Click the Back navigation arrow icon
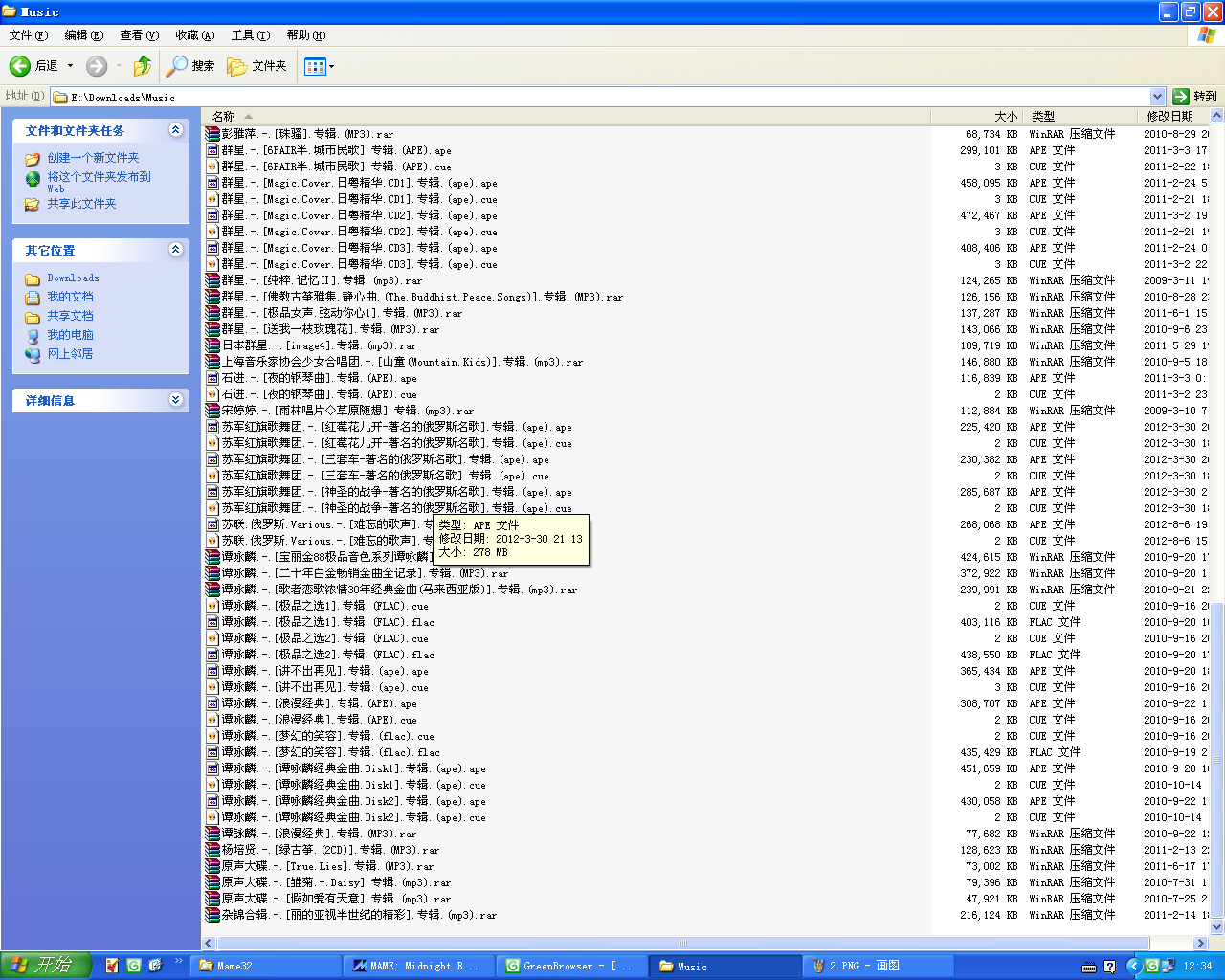This screenshot has height=980, width=1225. (20, 66)
